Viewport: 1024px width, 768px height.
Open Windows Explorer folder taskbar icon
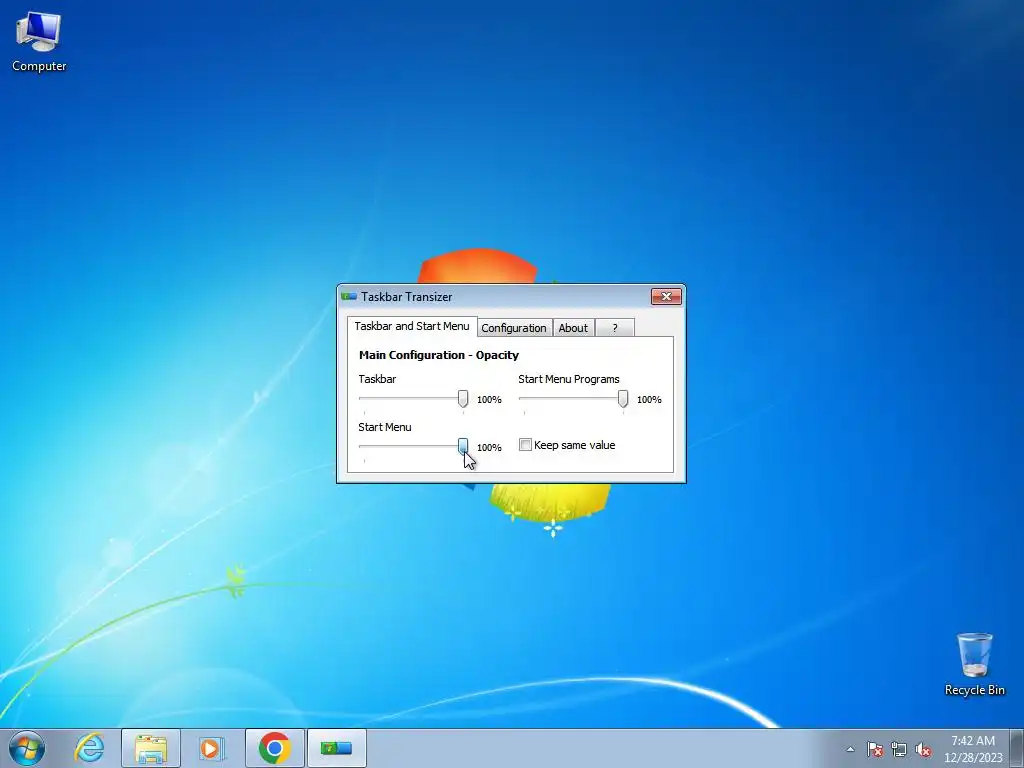151,748
